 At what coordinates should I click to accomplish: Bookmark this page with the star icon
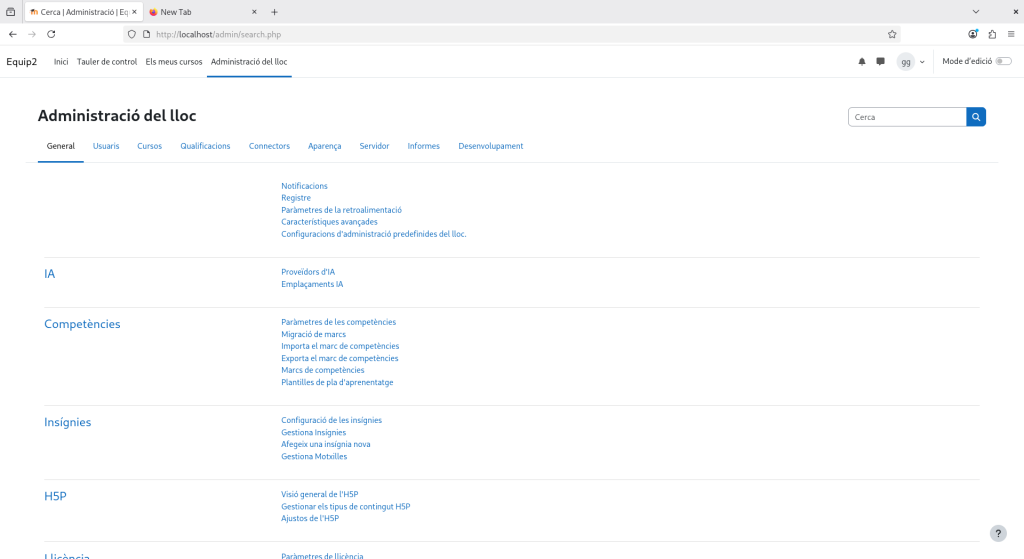892,34
